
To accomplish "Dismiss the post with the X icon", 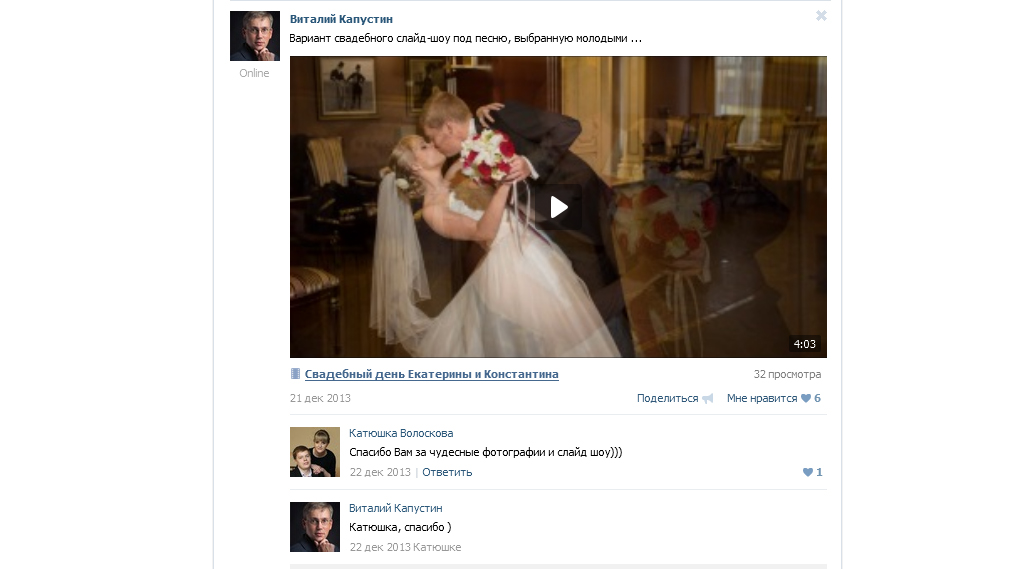I will 821,16.
